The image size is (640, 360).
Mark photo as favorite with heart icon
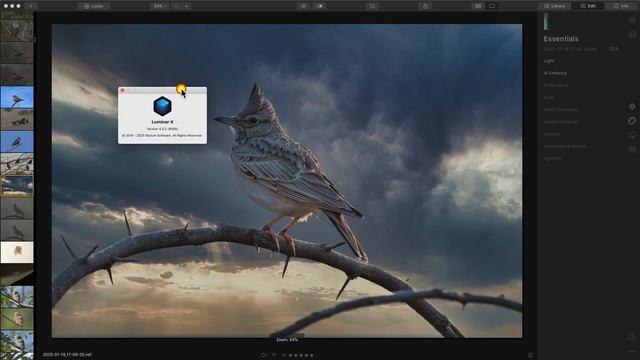click(x=274, y=355)
